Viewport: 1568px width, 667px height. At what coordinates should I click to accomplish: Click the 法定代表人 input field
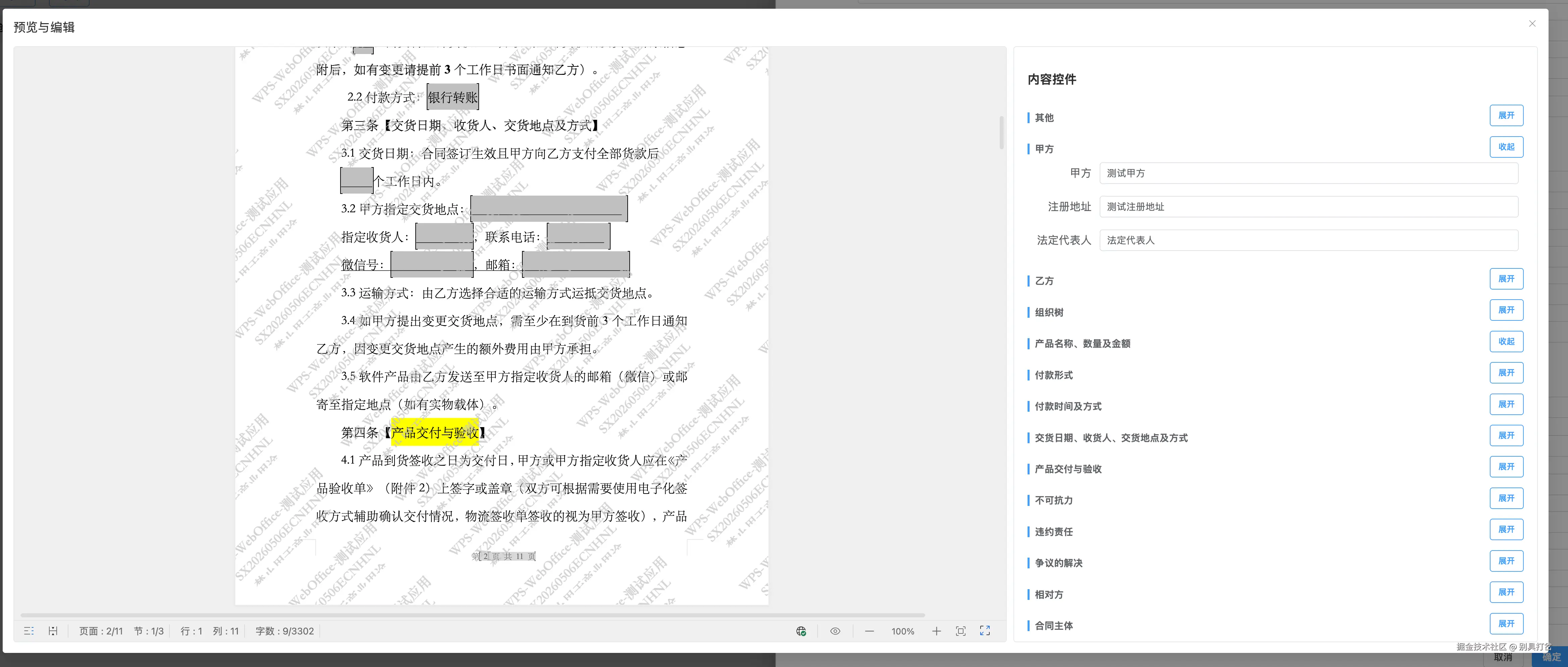(x=1309, y=240)
